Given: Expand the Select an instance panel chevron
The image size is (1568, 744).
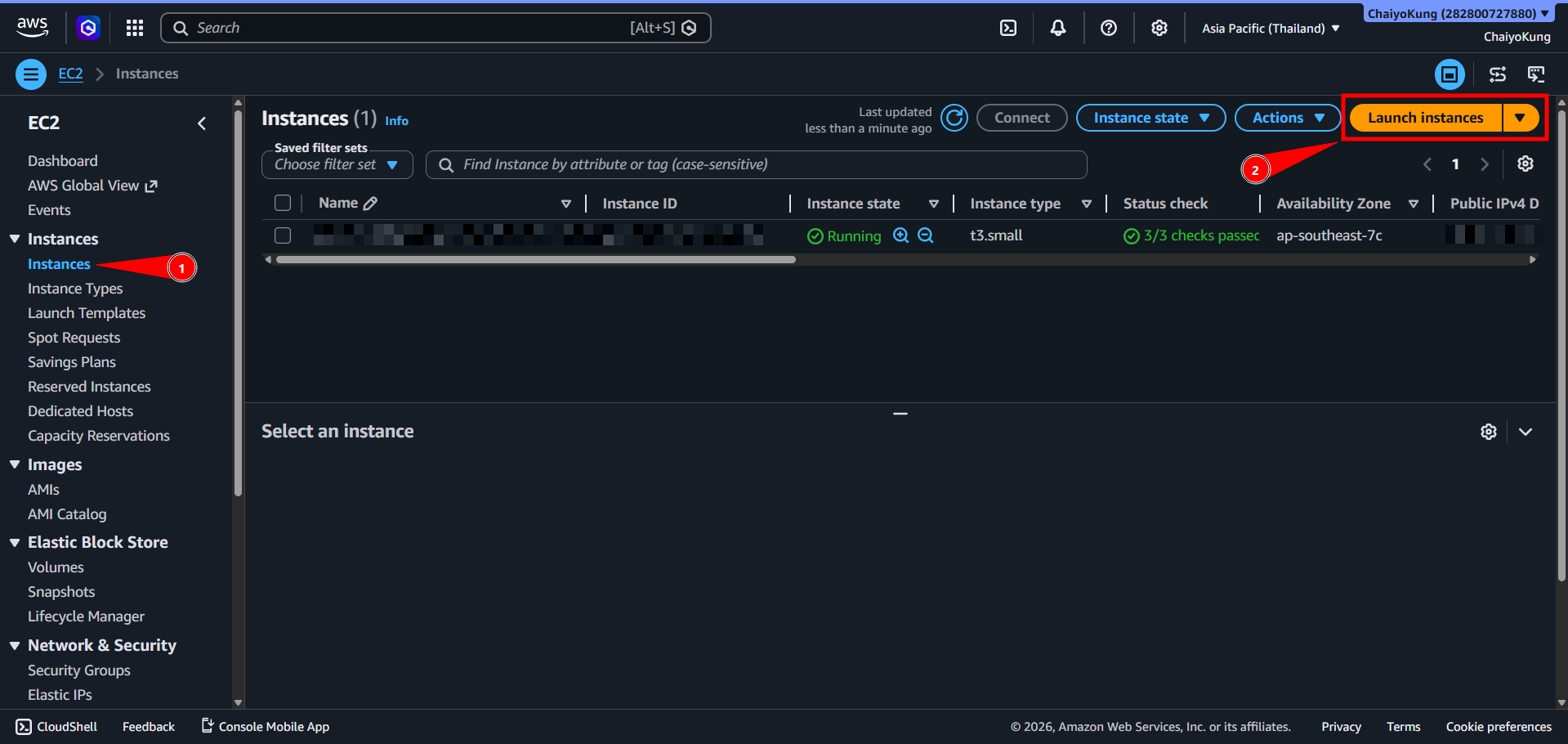Looking at the screenshot, I should tap(1526, 432).
